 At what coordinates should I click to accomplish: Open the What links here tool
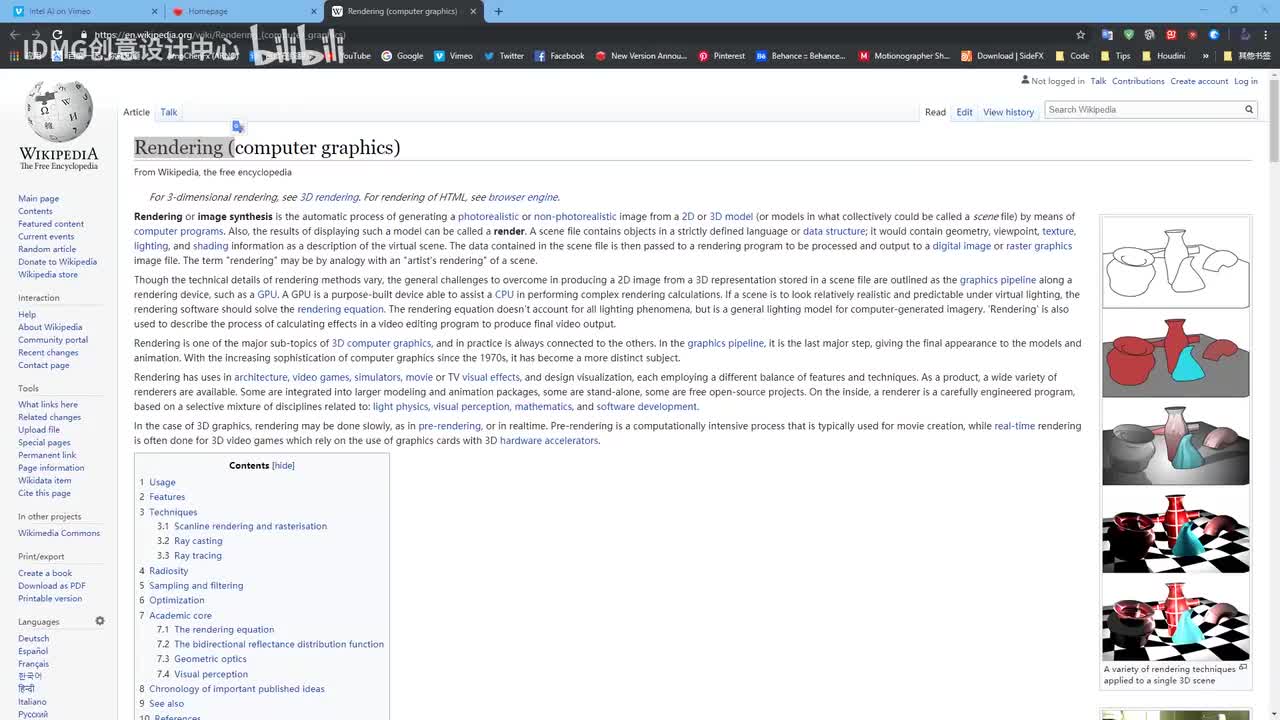[x=48, y=405]
